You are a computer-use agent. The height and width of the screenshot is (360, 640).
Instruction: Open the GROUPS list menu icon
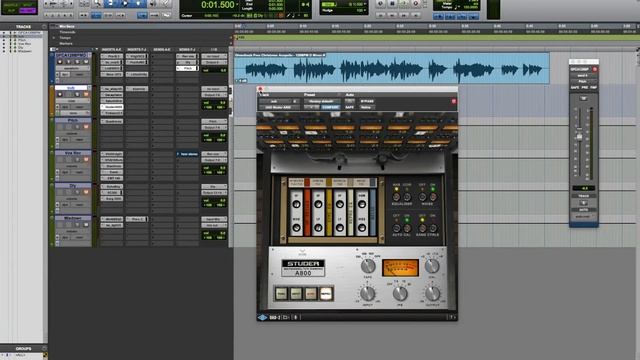pyautogui.click(x=44, y=349)
